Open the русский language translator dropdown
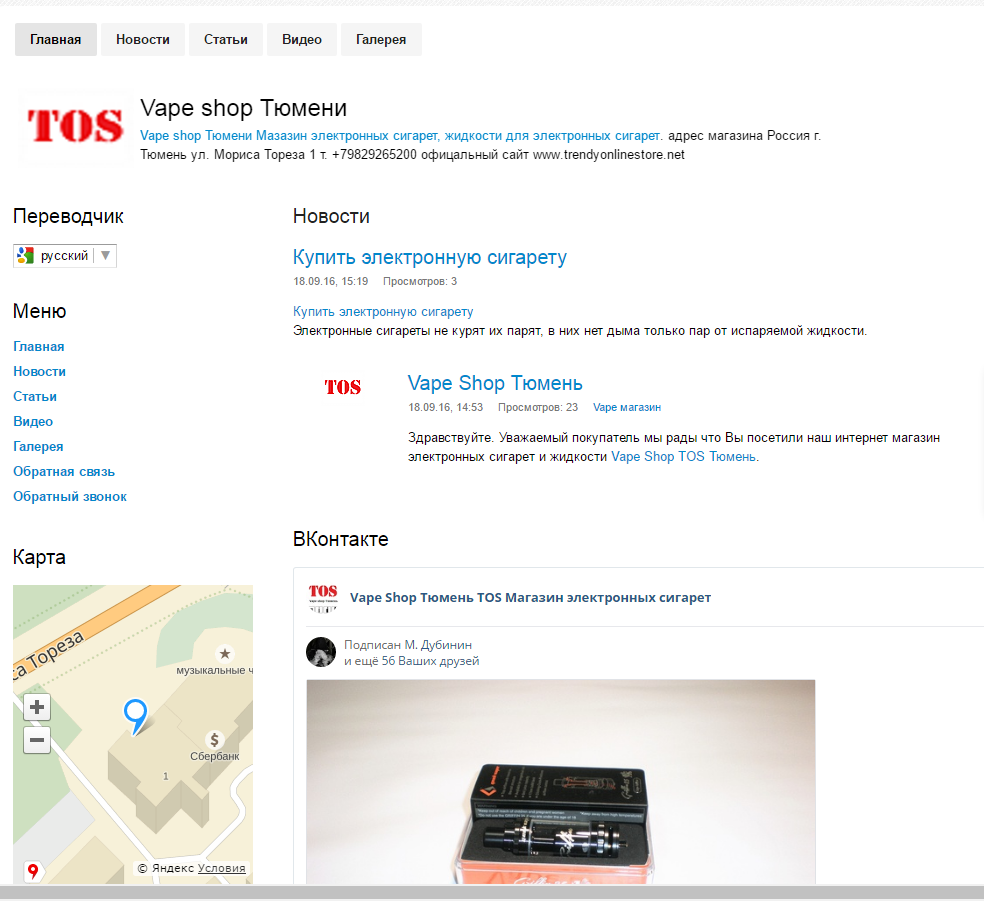The height and width of the screenshot is (901, 984). [x=65, y=255]
